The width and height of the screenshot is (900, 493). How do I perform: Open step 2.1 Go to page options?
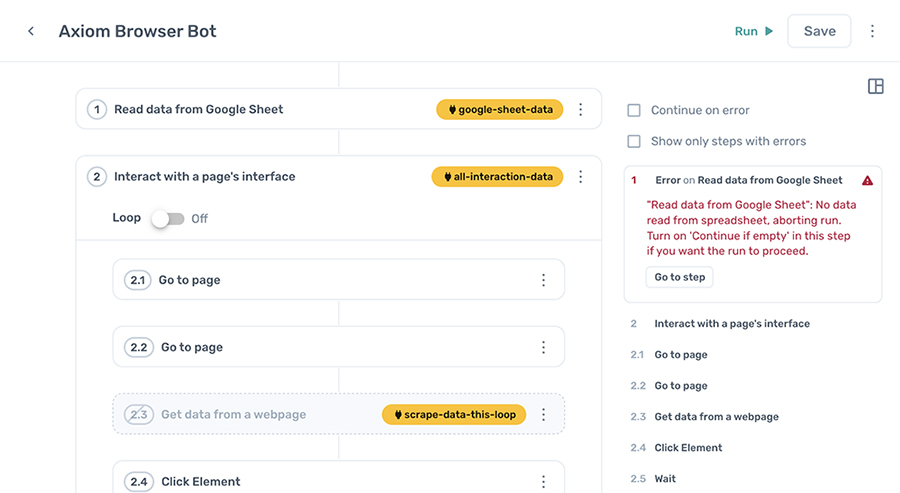(544, 281)
